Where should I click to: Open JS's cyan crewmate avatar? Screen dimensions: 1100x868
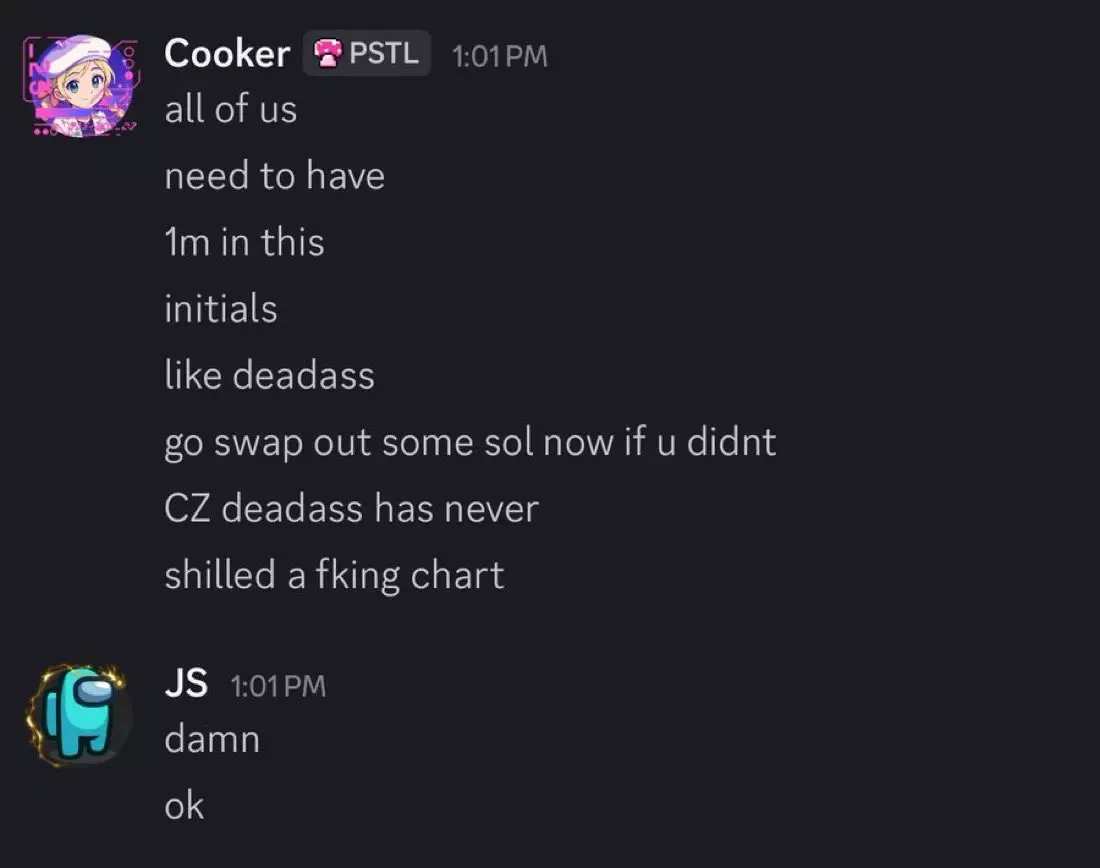click(79, 715)
